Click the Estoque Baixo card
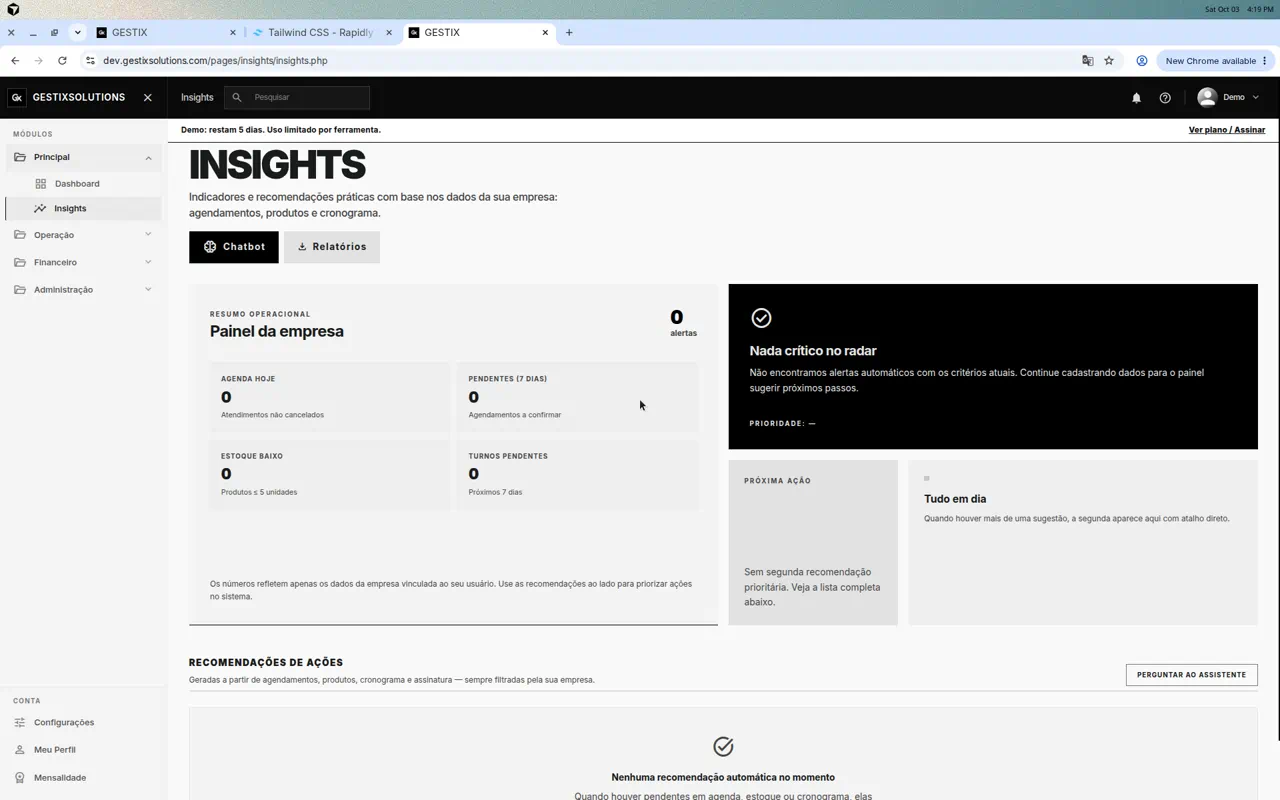The width and height of the screenshot is (1280, 800). coord(329,474)
